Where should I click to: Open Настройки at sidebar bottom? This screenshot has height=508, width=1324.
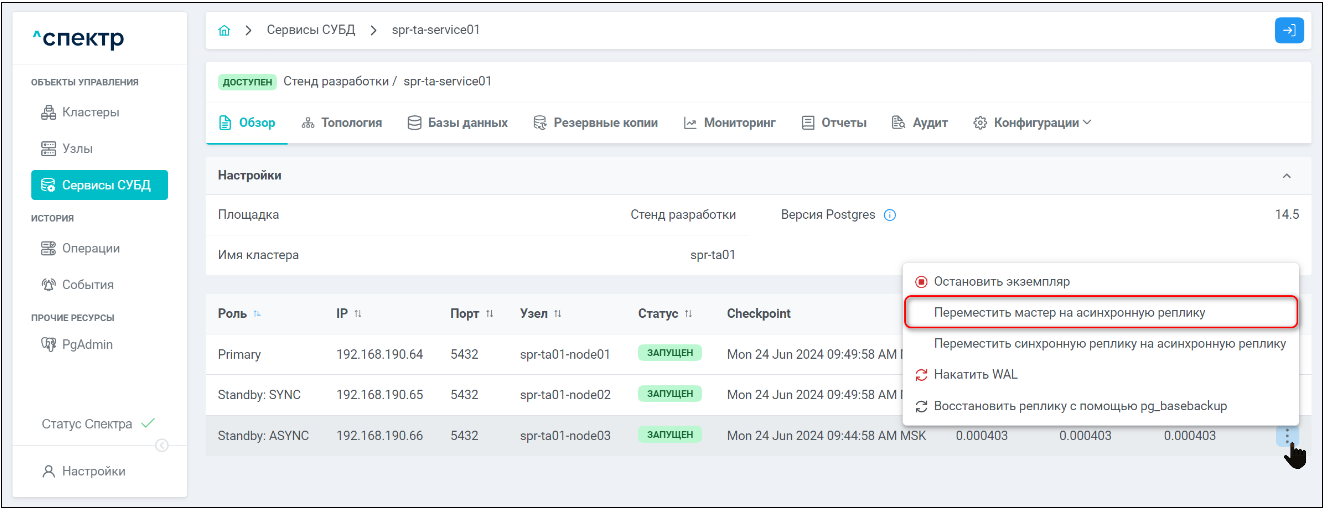(x=93, y=471)
